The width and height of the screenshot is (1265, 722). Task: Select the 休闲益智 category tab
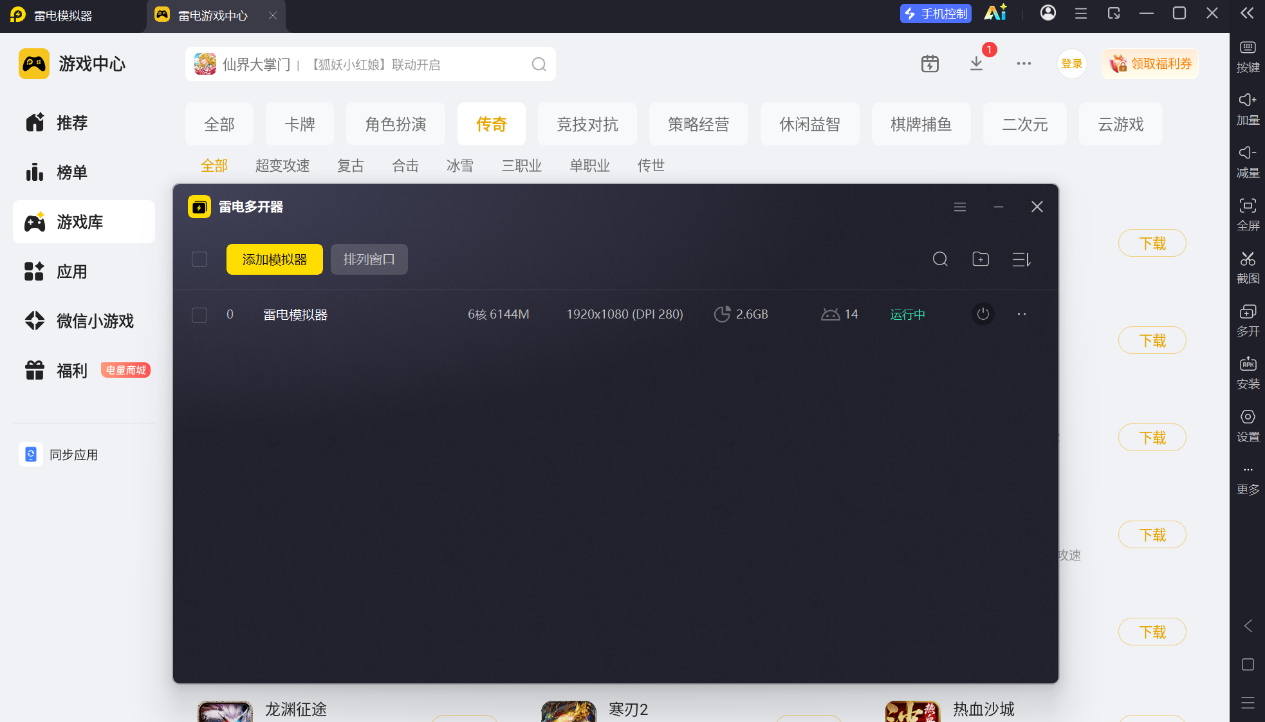810,124
